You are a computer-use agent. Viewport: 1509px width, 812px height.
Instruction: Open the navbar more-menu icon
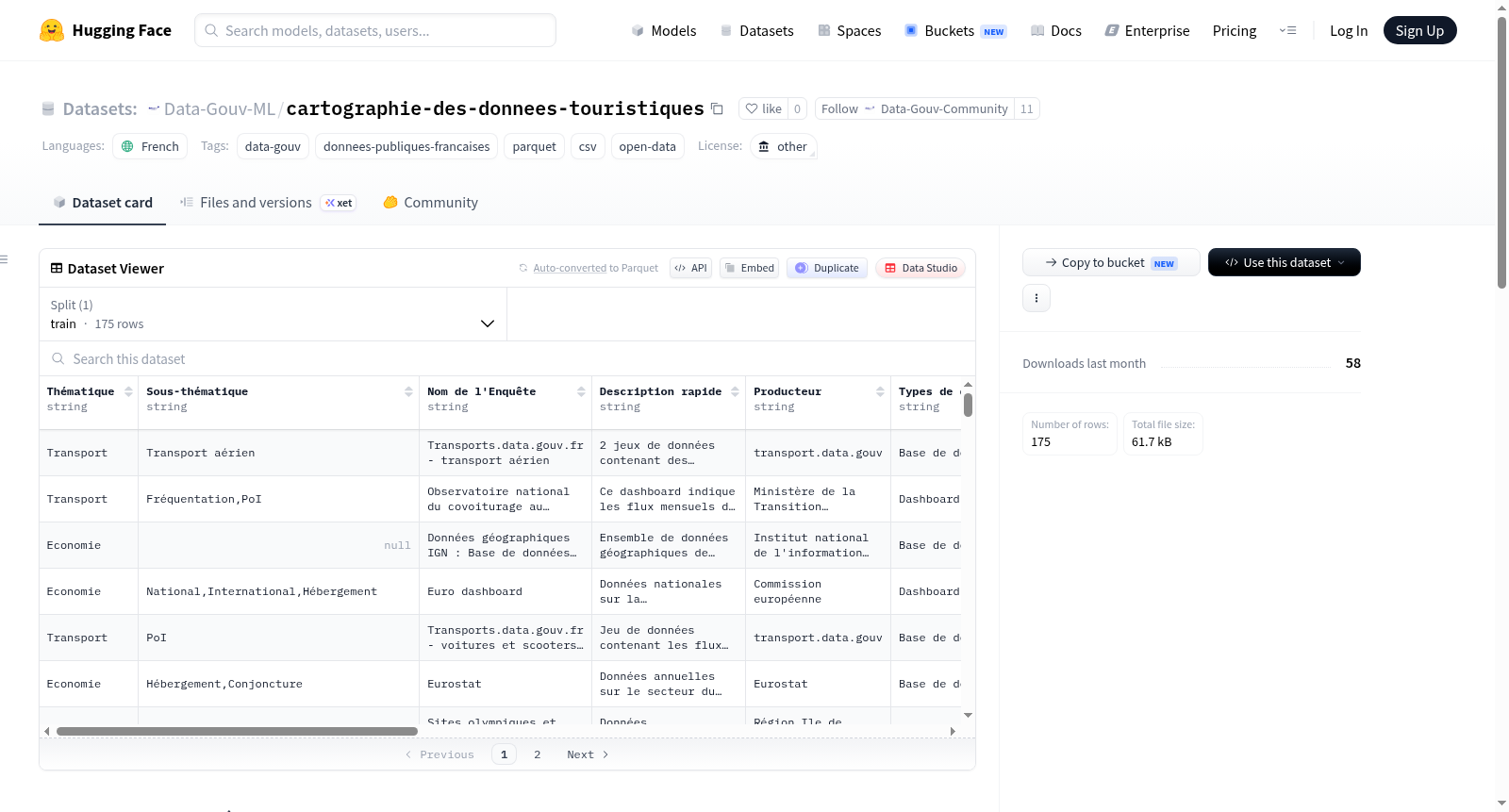(1287, 30)
